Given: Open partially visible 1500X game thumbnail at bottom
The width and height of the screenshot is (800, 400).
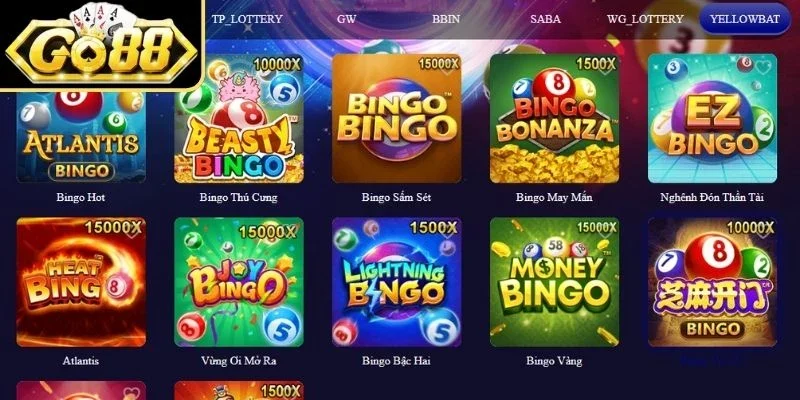Looking at the screenshot, I should [x=239, y=390].
